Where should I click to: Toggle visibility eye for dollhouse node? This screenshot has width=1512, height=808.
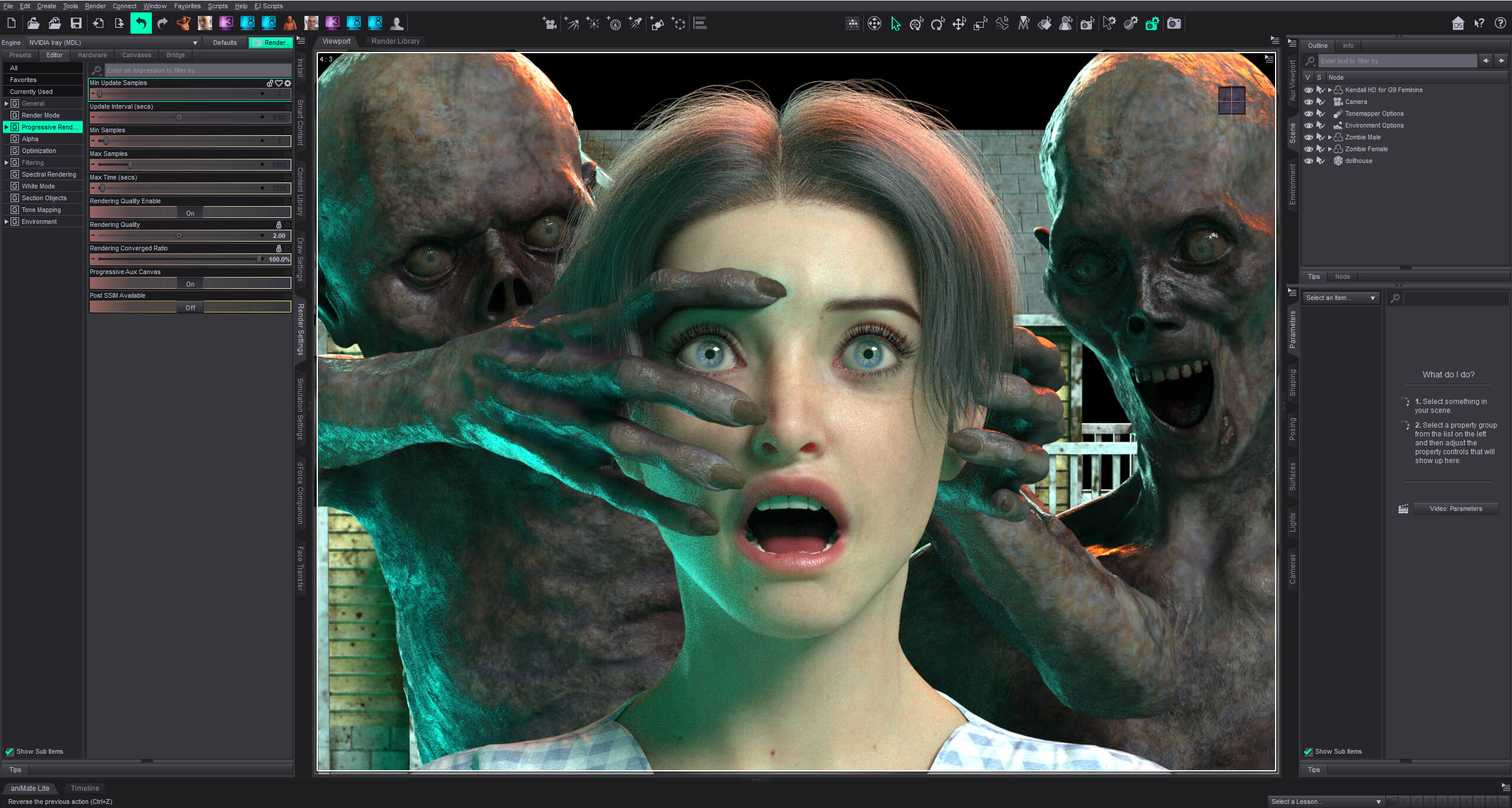point(1309,161)
